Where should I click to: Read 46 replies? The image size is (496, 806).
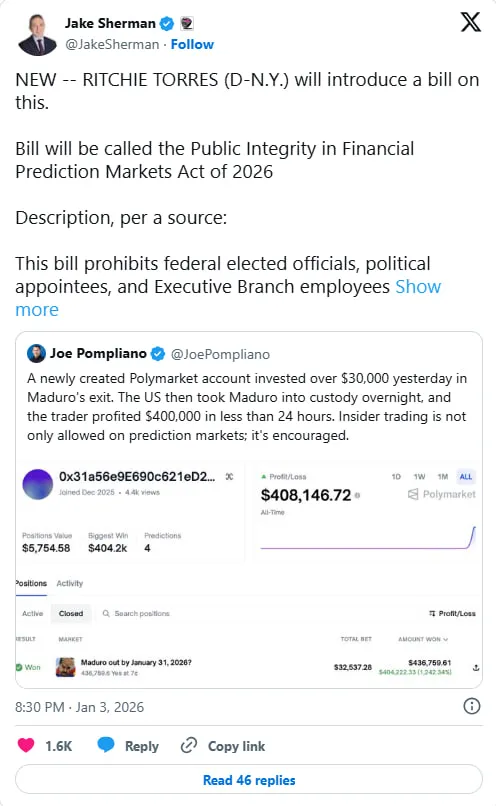click(249, 780)
